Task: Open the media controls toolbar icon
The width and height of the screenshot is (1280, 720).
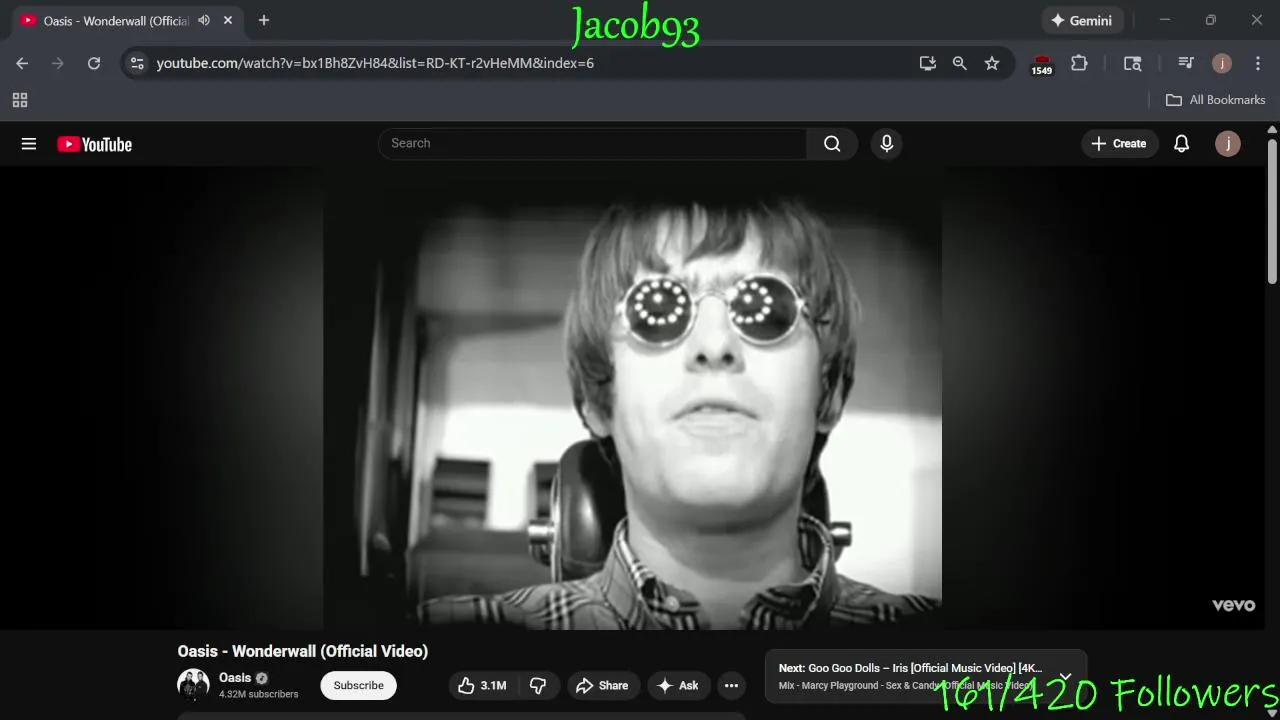Action: pos(1186,63)
